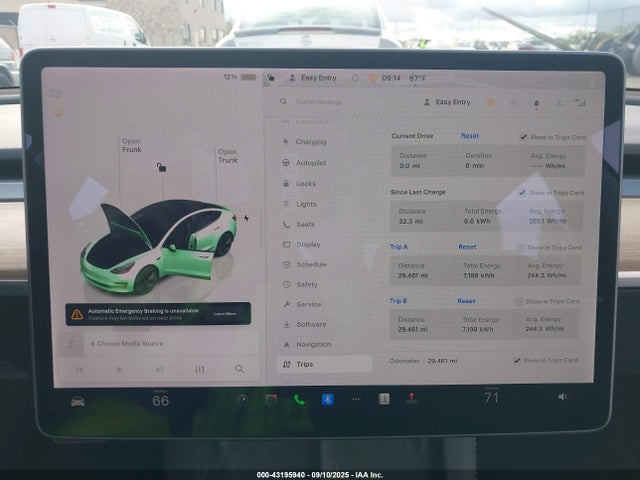640x480 pixels.
Task: Tap the Trip A distance 29,461 mi value
Action: (413, 276)
